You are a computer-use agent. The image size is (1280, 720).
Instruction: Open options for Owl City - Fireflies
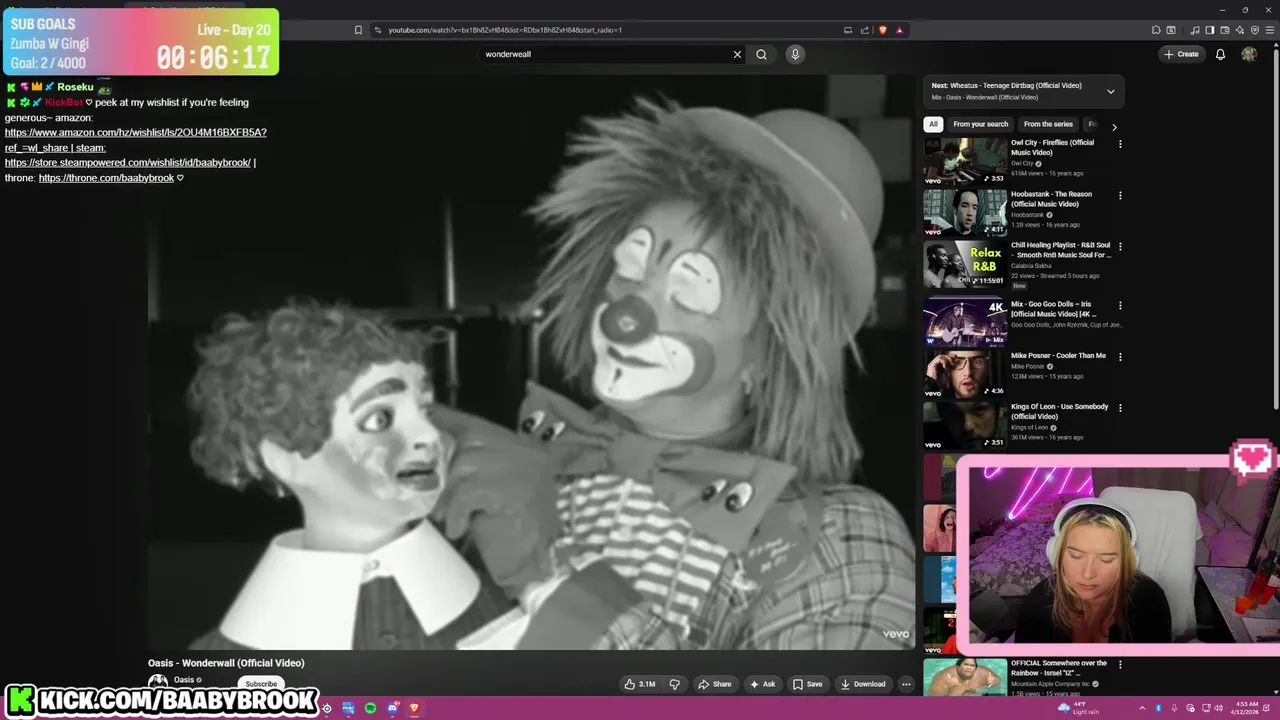(x=1120, y=144)
